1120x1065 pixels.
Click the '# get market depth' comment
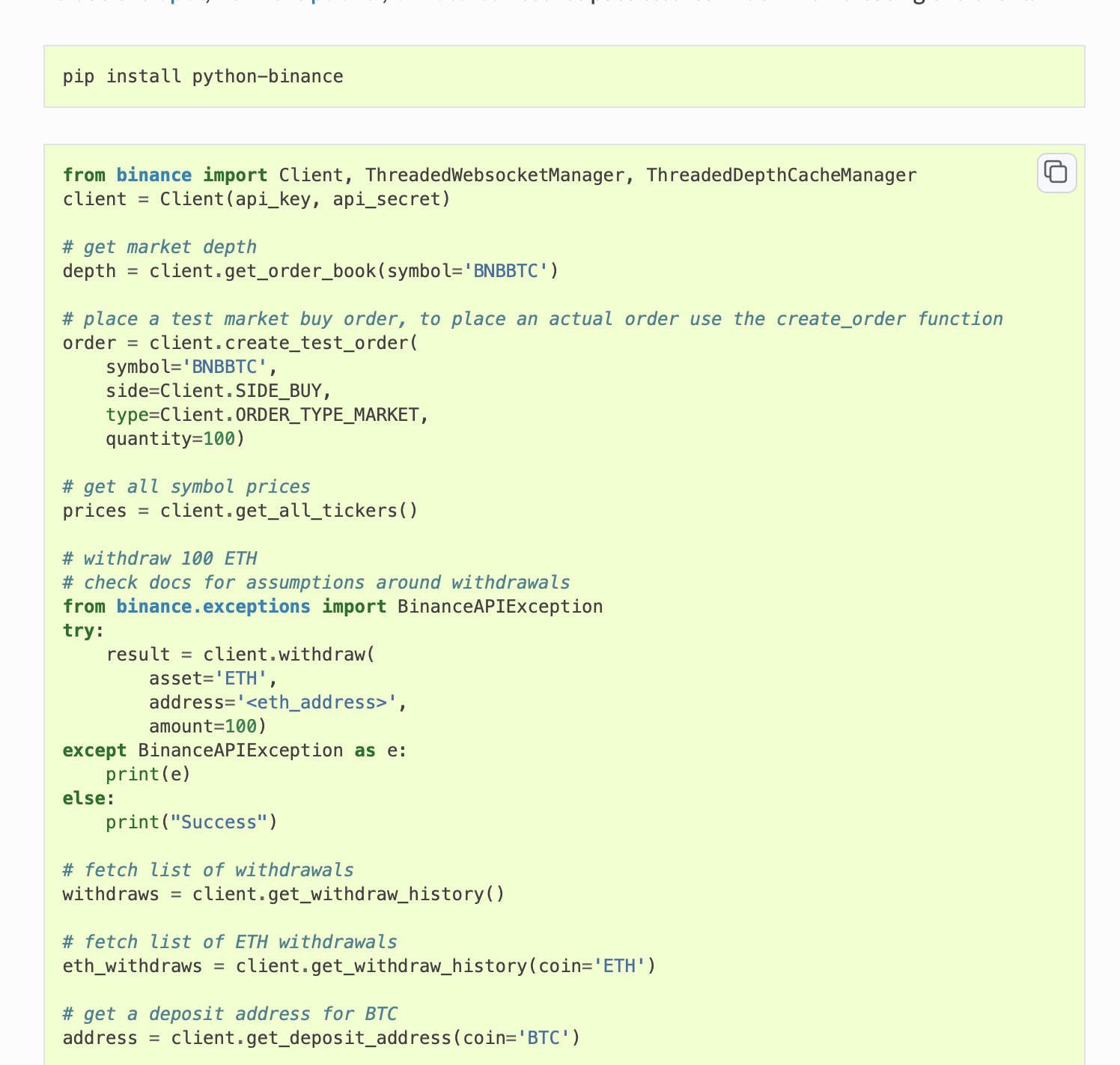[x=159, y=247]
